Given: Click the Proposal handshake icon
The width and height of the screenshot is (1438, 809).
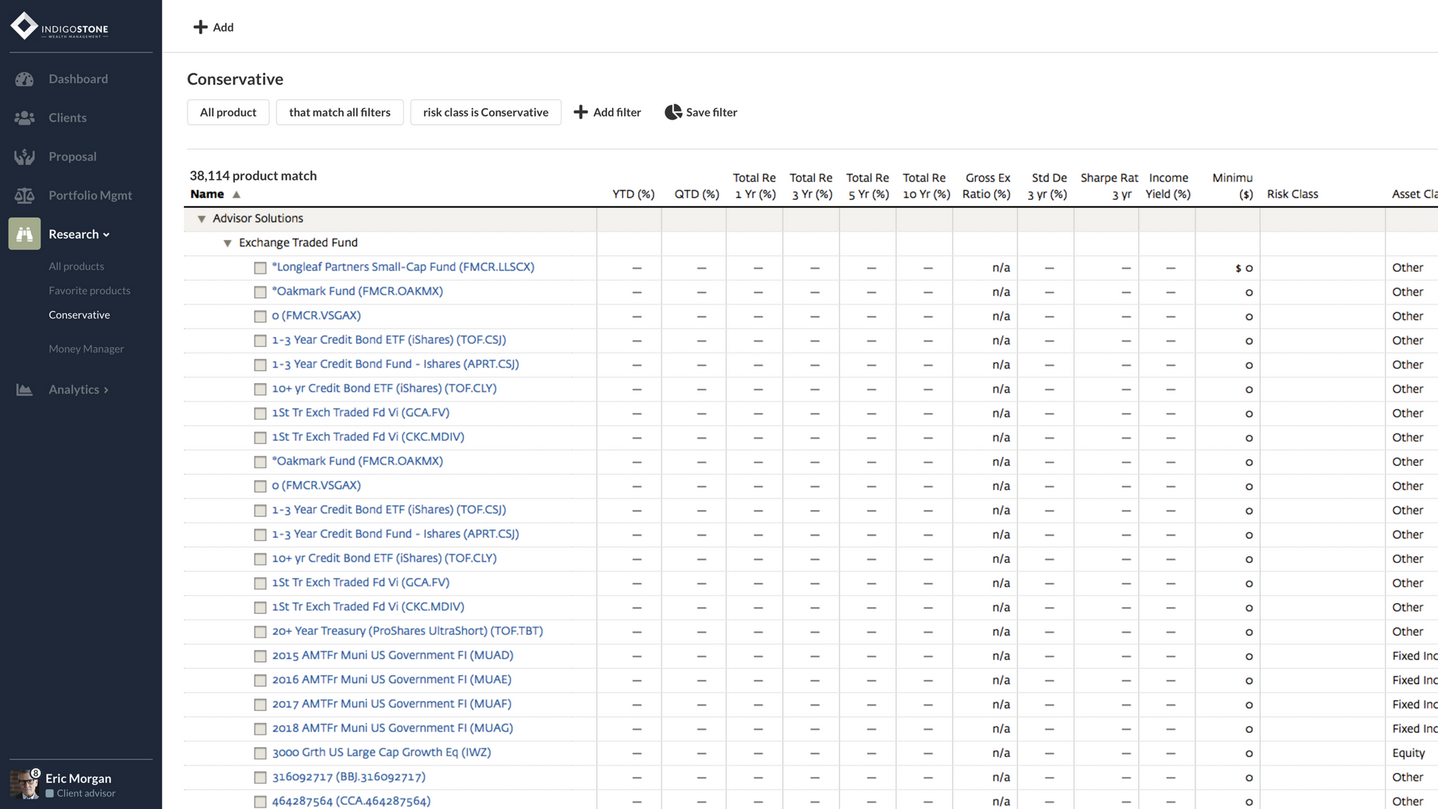Looking at the screenshot, I should click(25, 157).
